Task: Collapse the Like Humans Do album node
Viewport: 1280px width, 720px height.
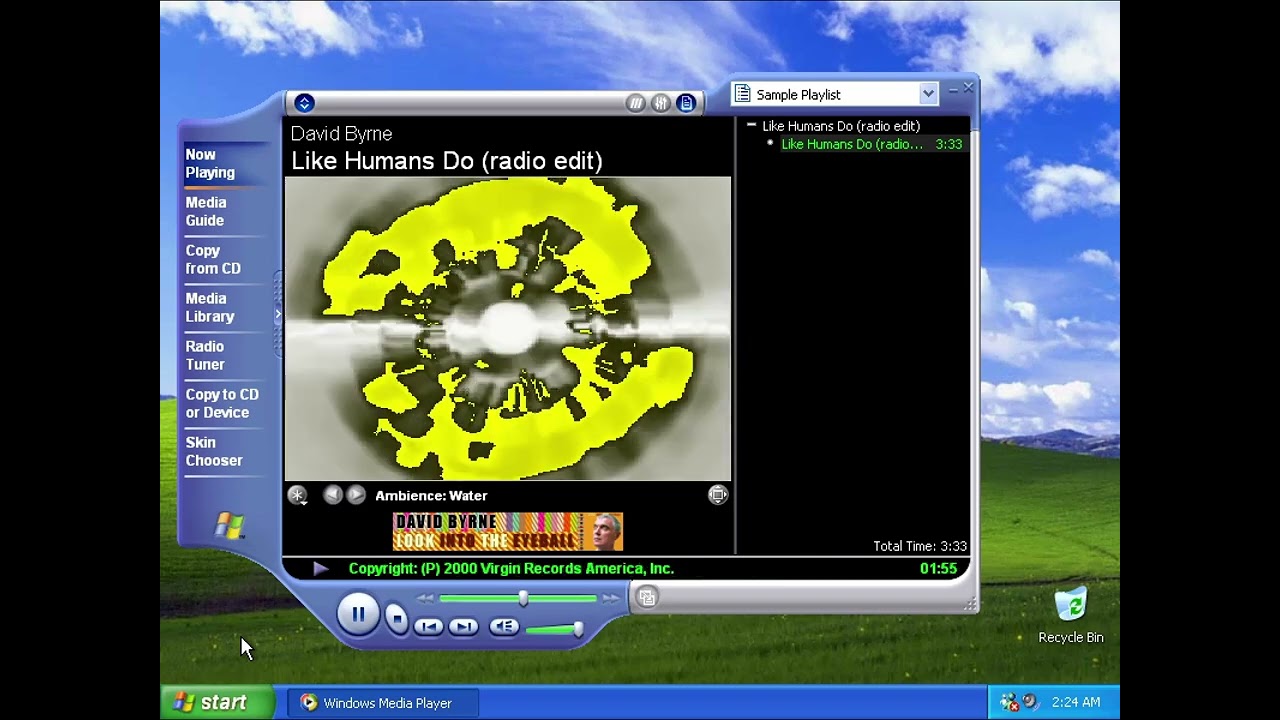Action: (x=751, y=126)
